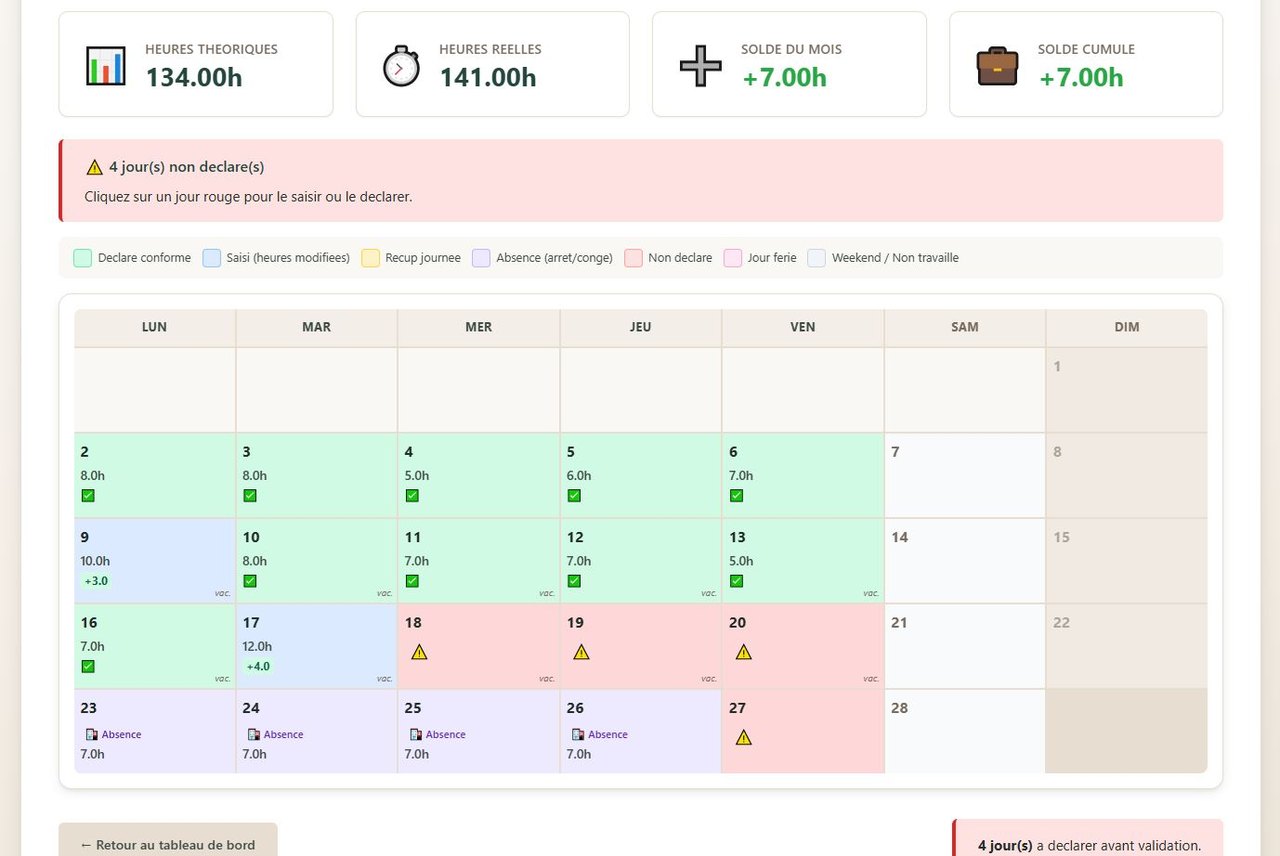Click the green checkmark on day 13
1280x856 pixels.
pos(736,581)
